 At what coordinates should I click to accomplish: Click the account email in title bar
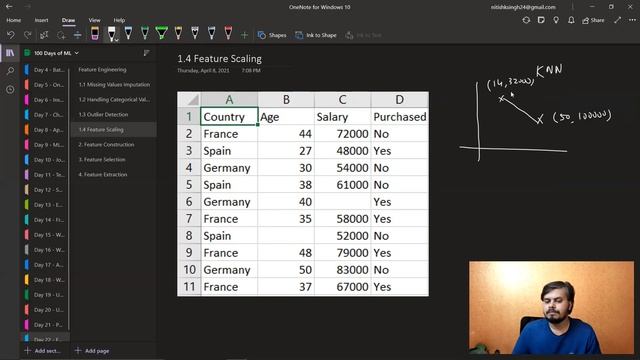coord(523,7)
